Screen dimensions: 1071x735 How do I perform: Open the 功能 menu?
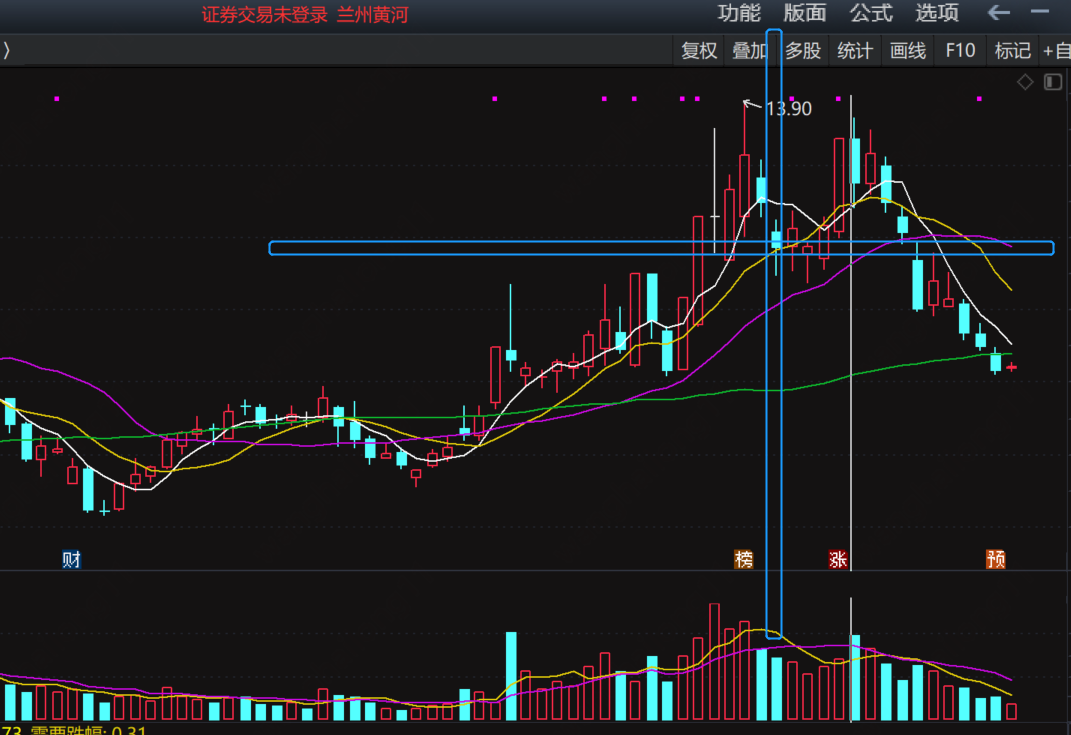pos(739,13)
